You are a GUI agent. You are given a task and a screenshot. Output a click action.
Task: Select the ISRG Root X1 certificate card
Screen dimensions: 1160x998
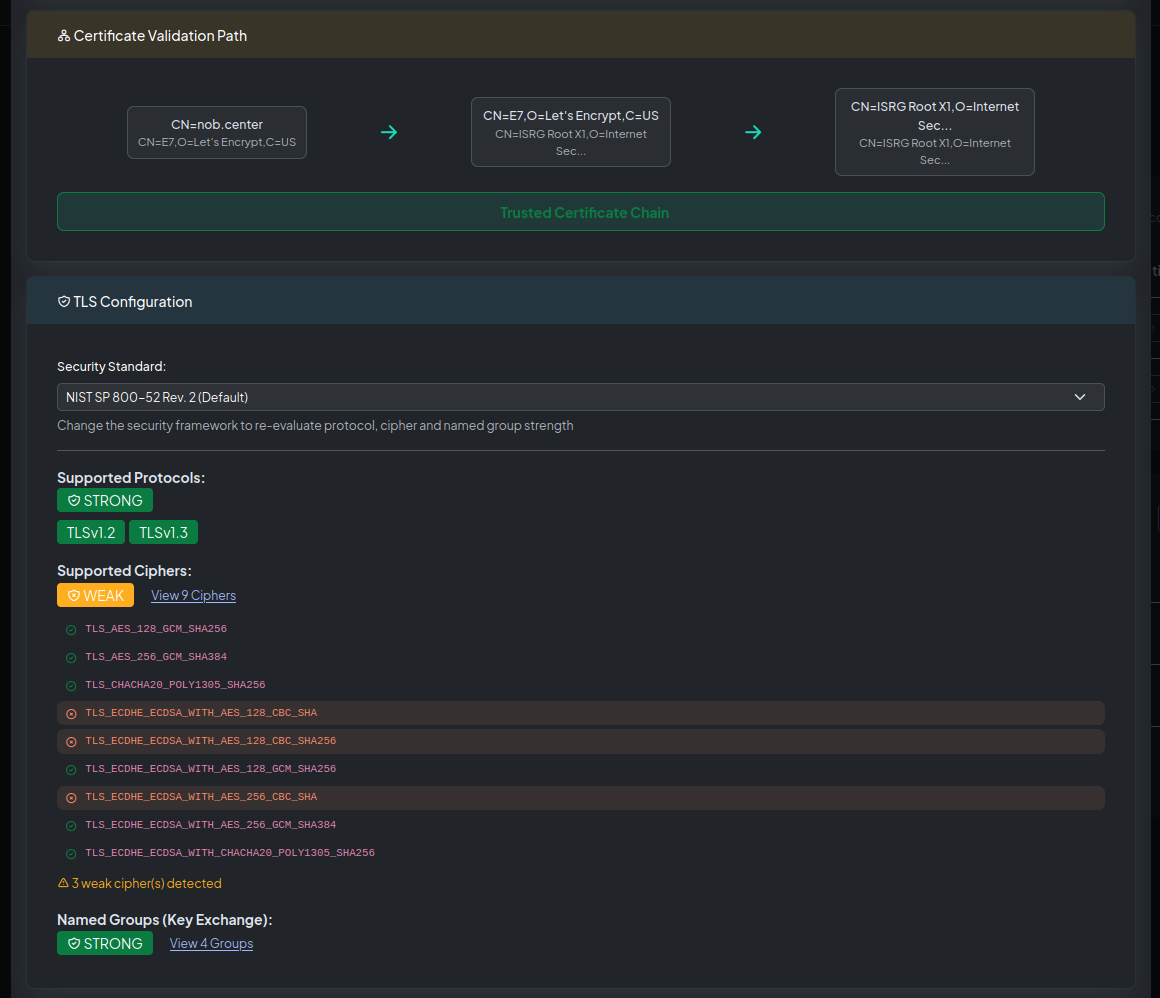click(x=935, y=132)
